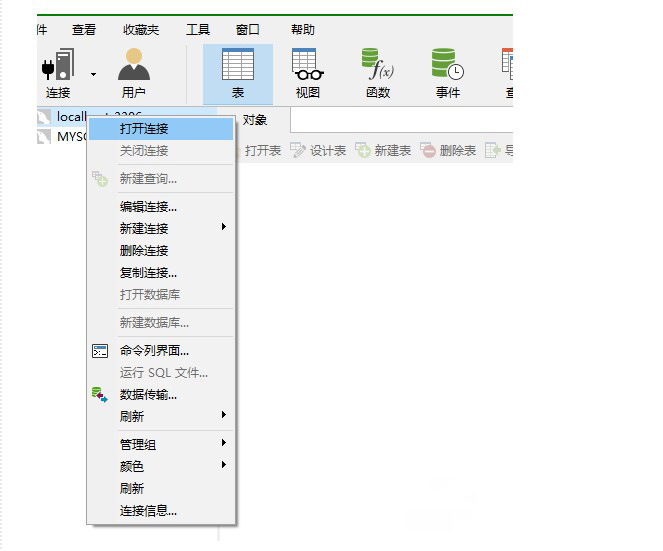The width and height of the screenshot is (663, 551).
Task: Click the data transfer (数据传输) icon
Action: click(100, 395)
